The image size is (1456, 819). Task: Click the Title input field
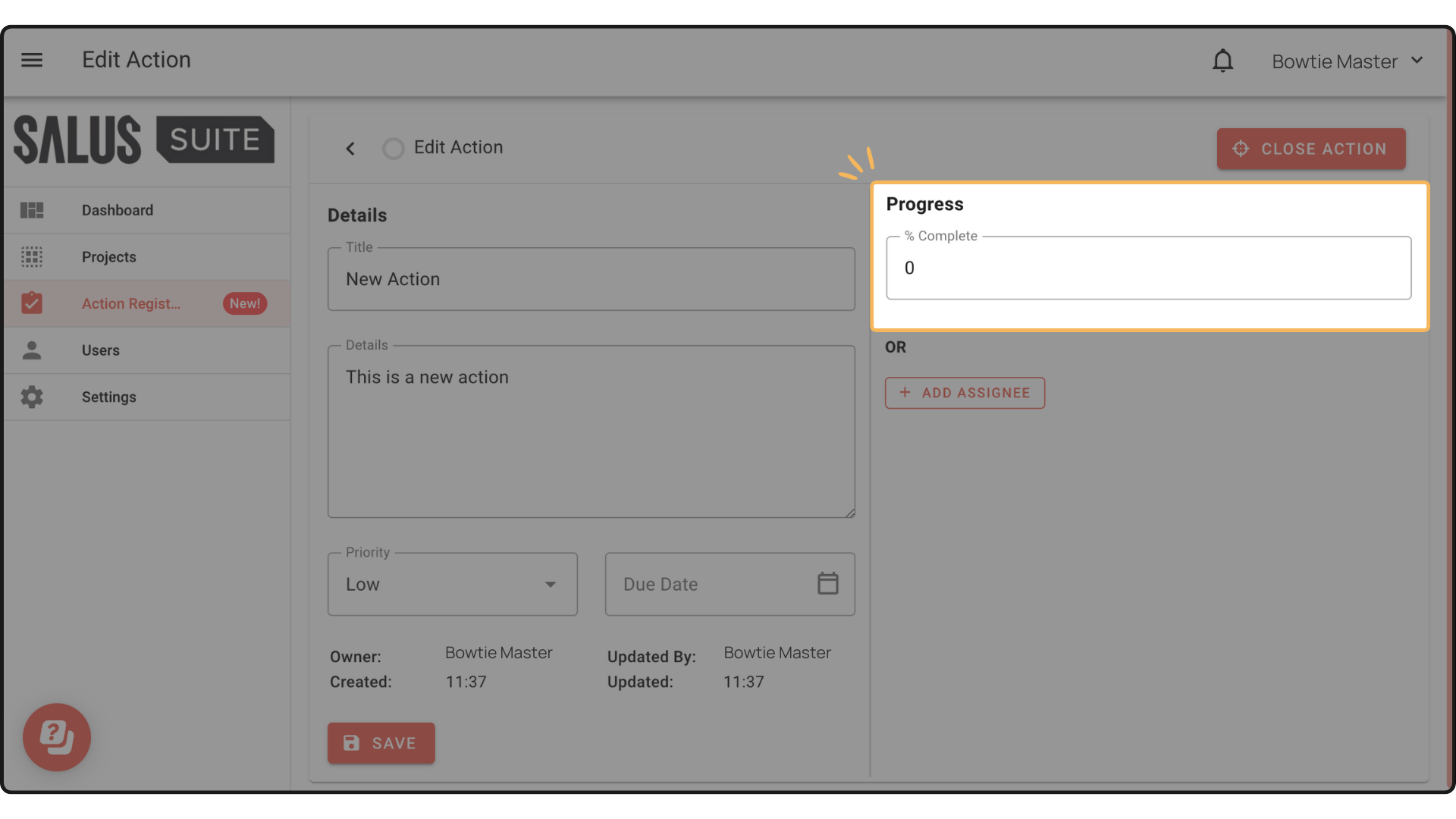click(x=591, y=279)
